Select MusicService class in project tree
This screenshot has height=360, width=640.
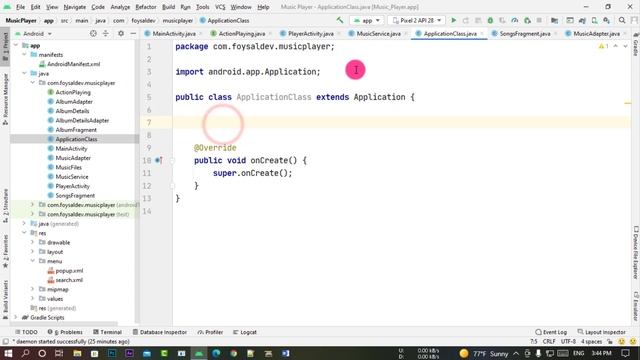click(x=72, y=177)
